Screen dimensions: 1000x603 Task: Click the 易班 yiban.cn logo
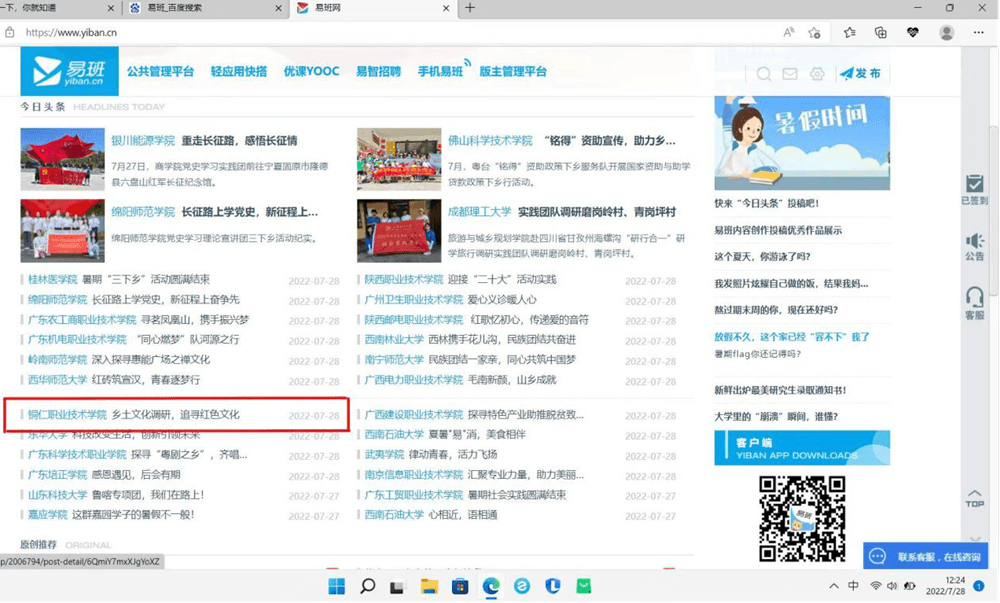70,71
